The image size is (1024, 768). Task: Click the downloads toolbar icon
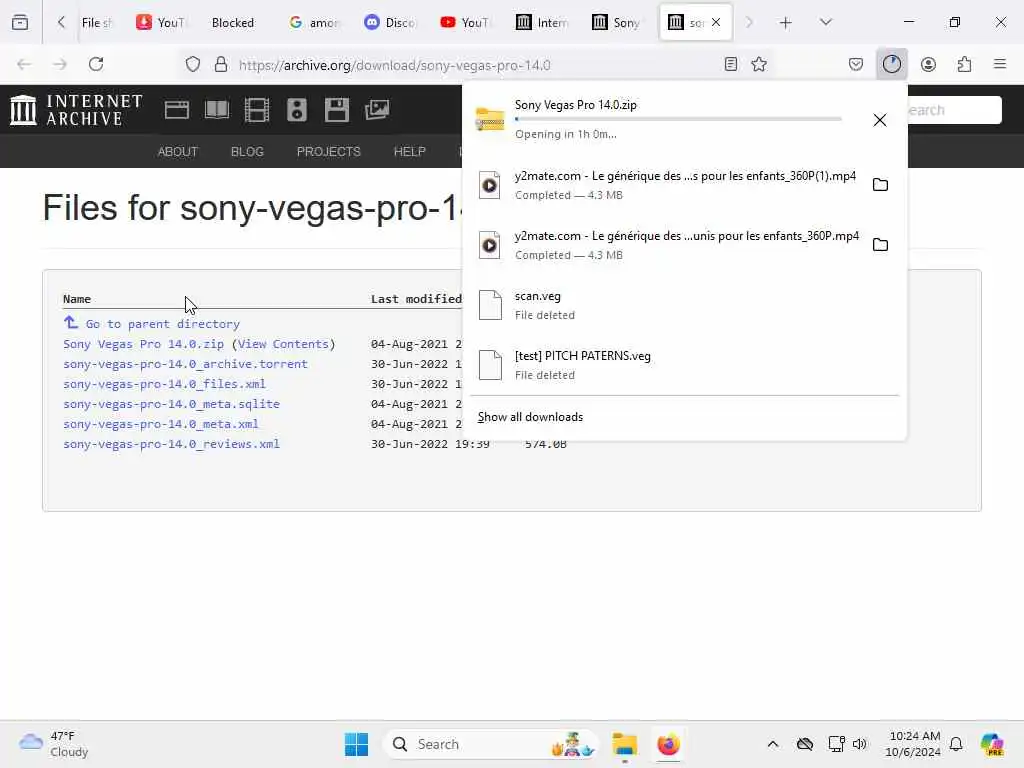(x=891, y=64)
